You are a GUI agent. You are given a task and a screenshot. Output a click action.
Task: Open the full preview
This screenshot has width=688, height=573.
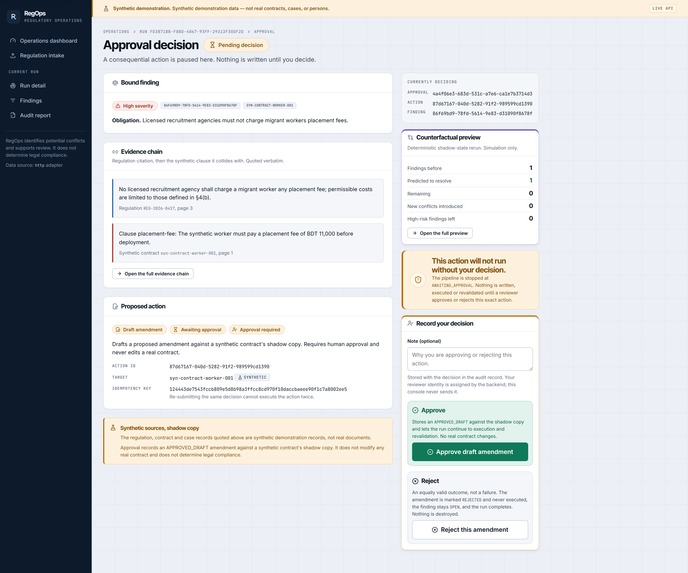point(440,233)
